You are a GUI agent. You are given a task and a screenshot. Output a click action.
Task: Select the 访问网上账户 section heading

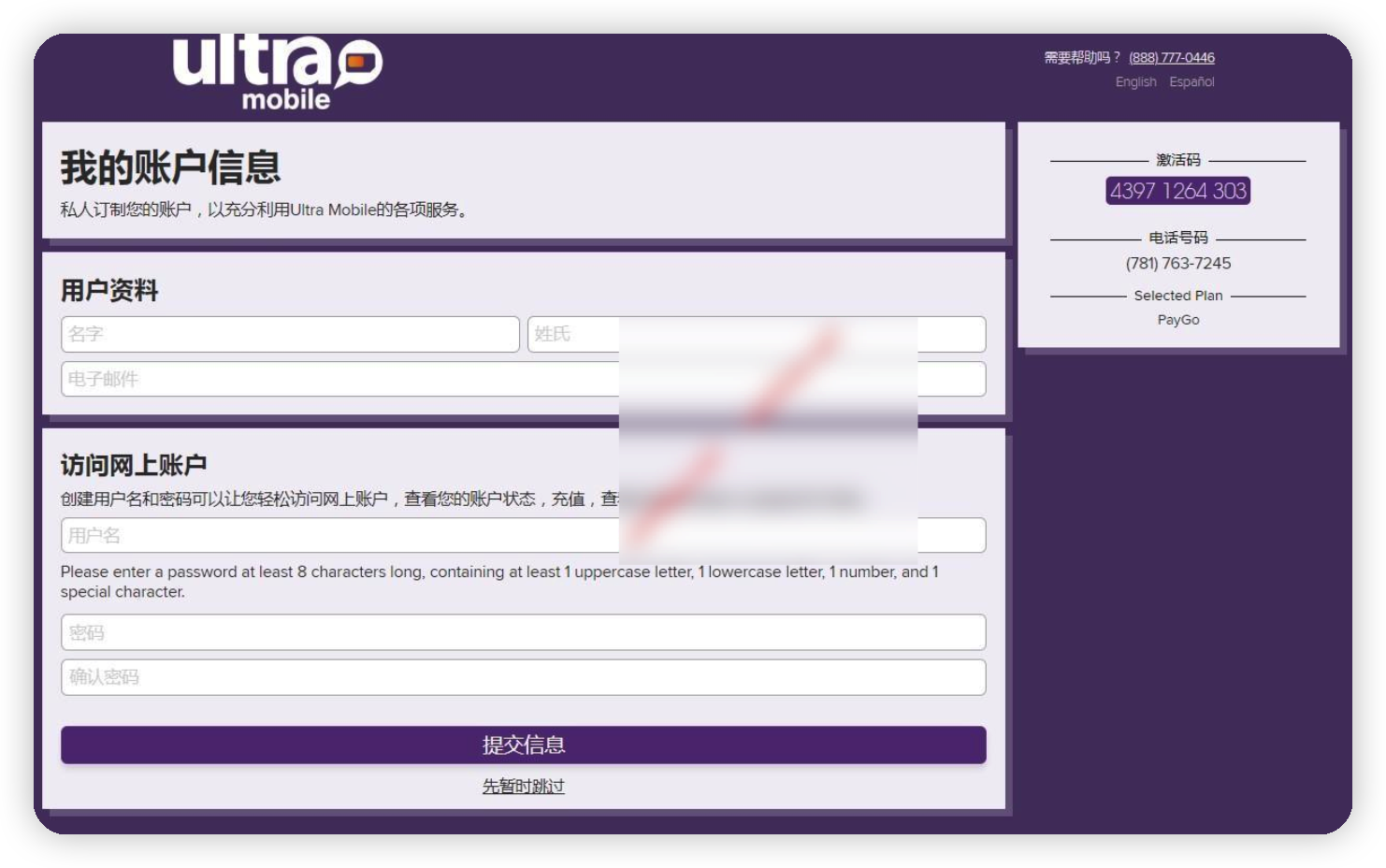[x=134, y=465]
